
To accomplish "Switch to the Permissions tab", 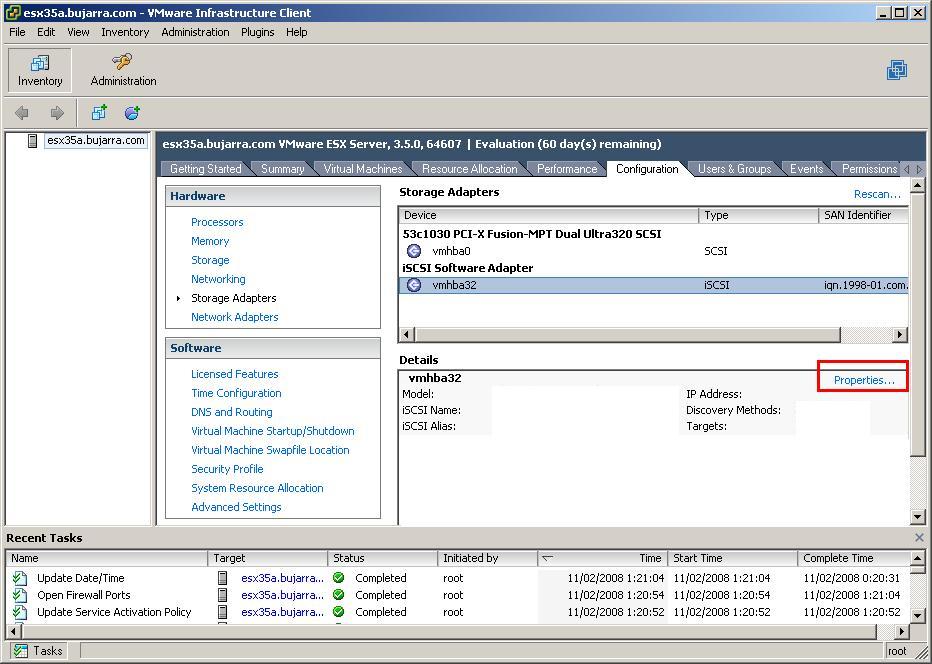I will [869, 169].
